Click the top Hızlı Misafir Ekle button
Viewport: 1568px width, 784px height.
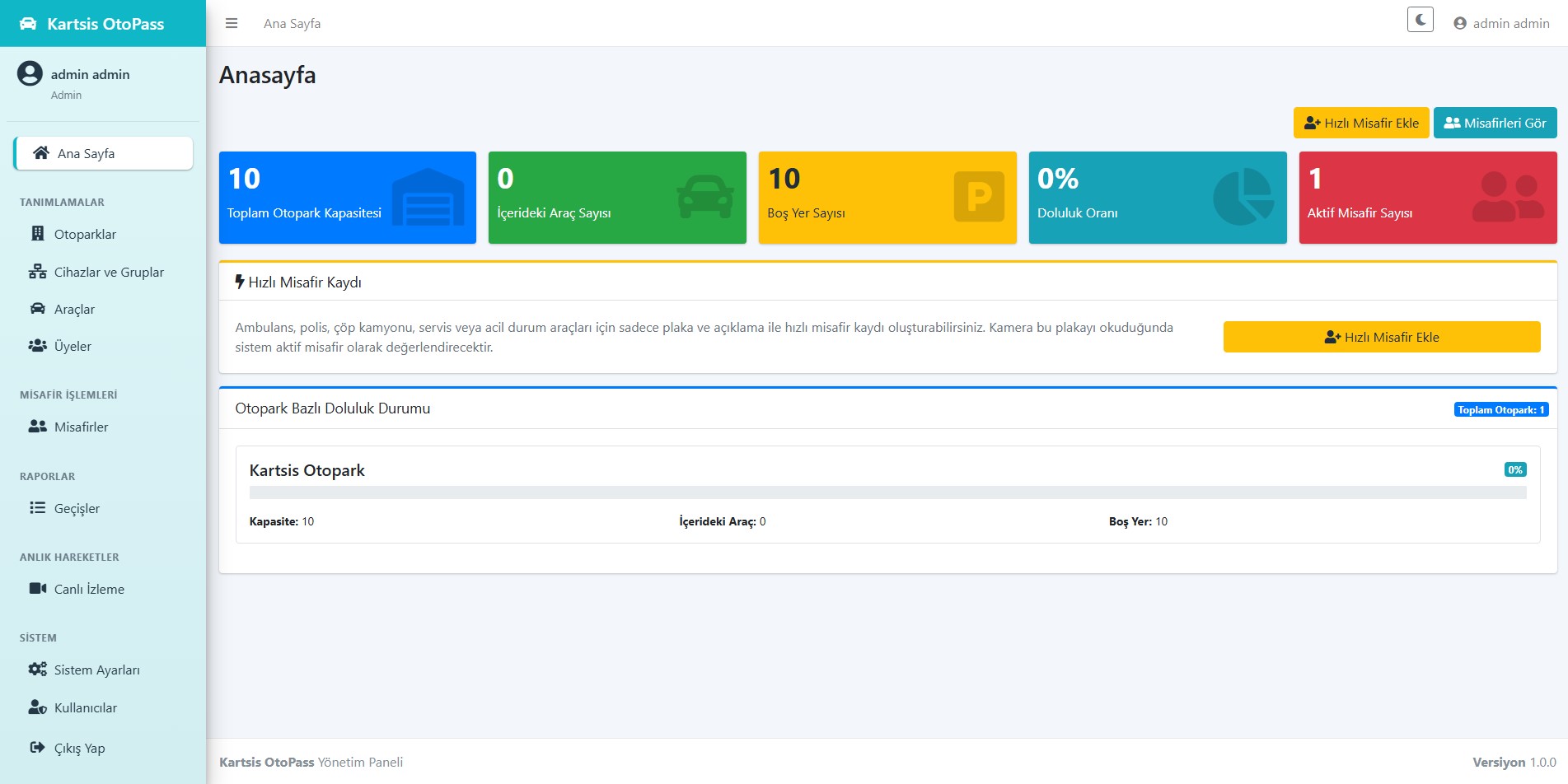pyautogui.click(x=1361, y=123)
